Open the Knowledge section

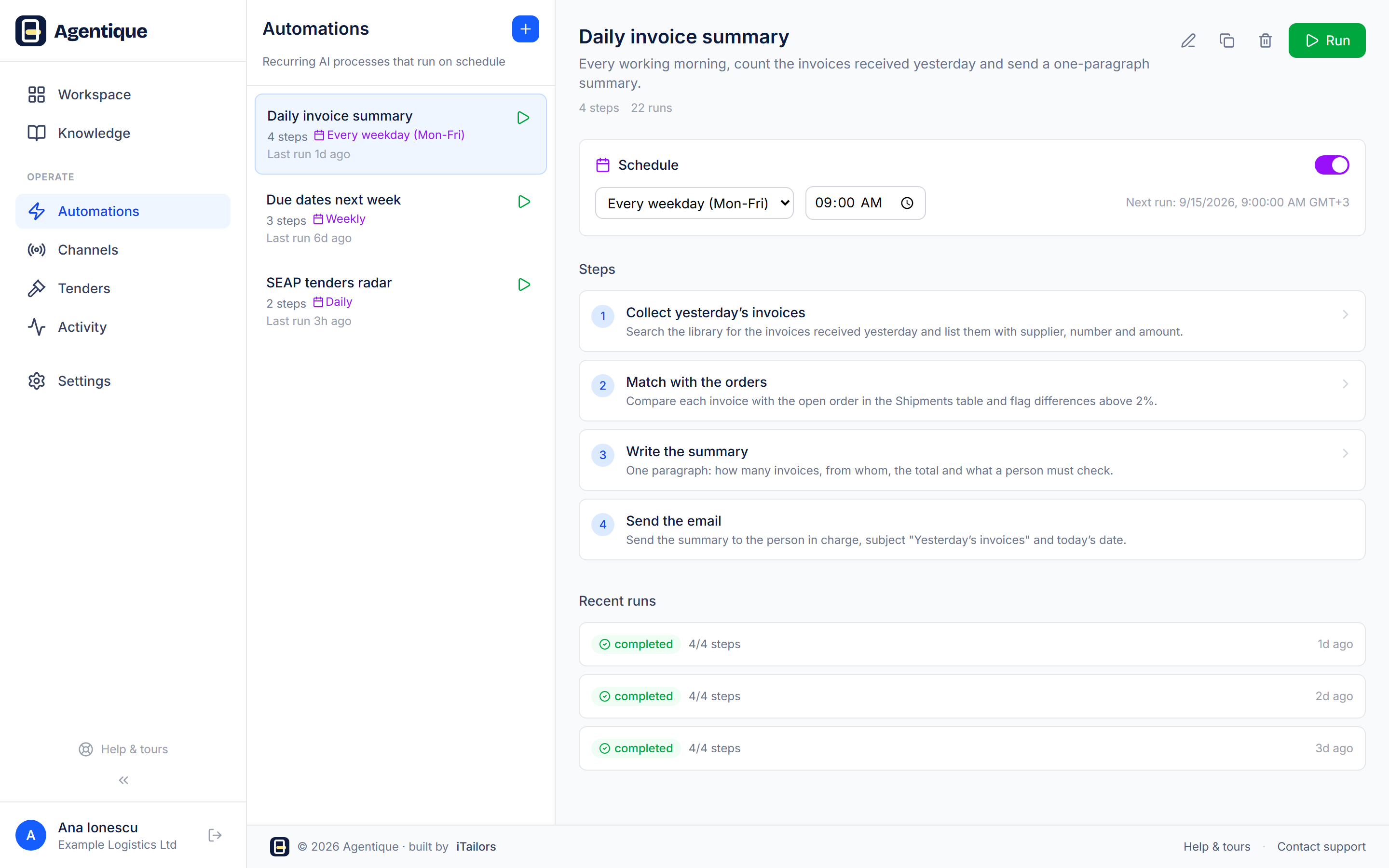(123, 133)
